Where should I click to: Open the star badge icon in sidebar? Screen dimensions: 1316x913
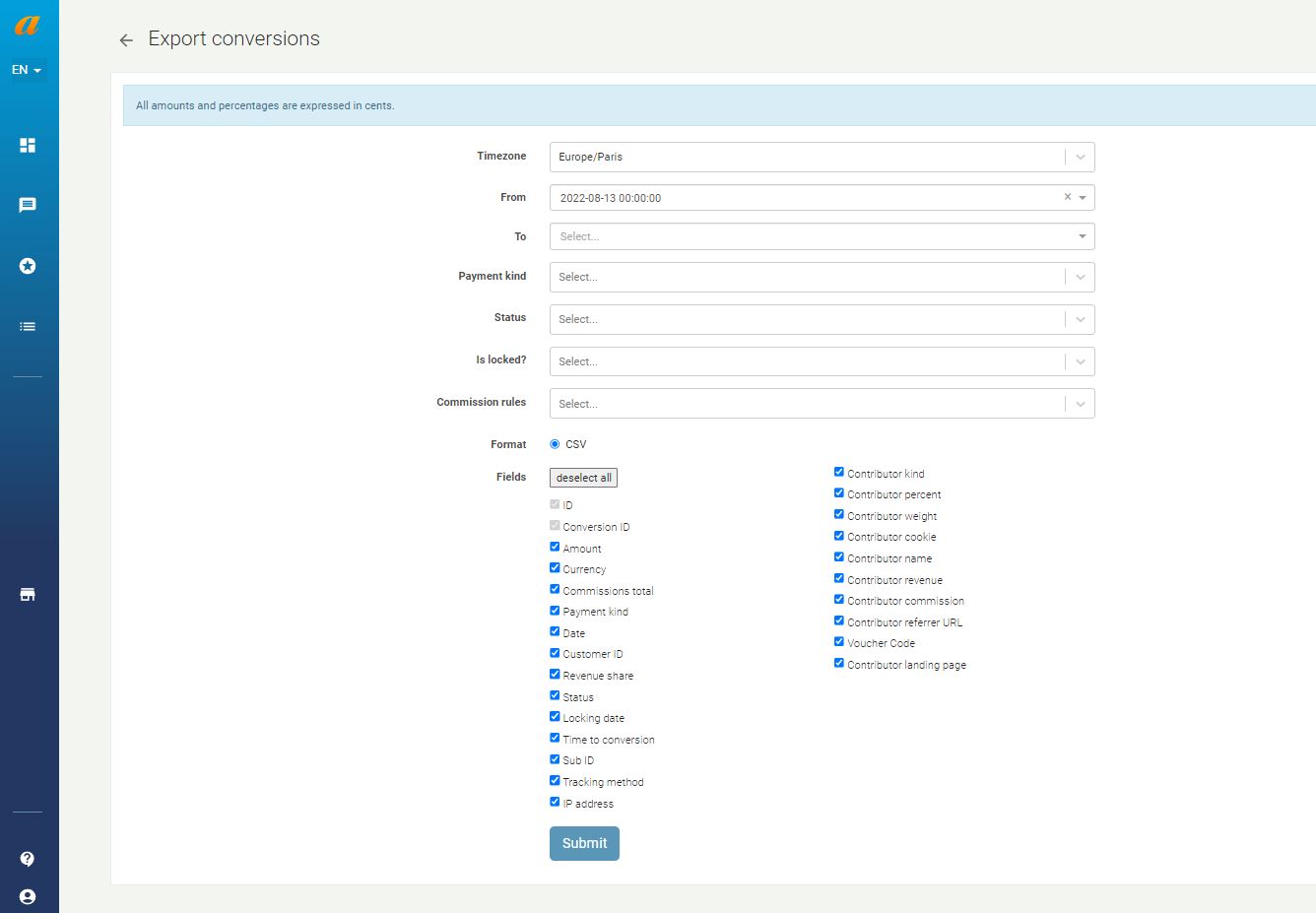click(28, 266)
